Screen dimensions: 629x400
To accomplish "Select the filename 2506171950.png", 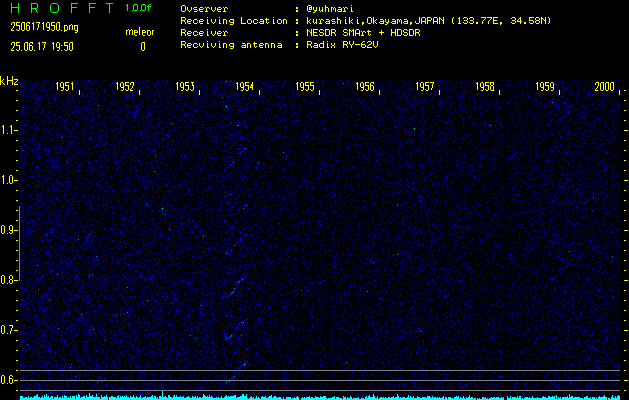I will [x=45, y=27].
